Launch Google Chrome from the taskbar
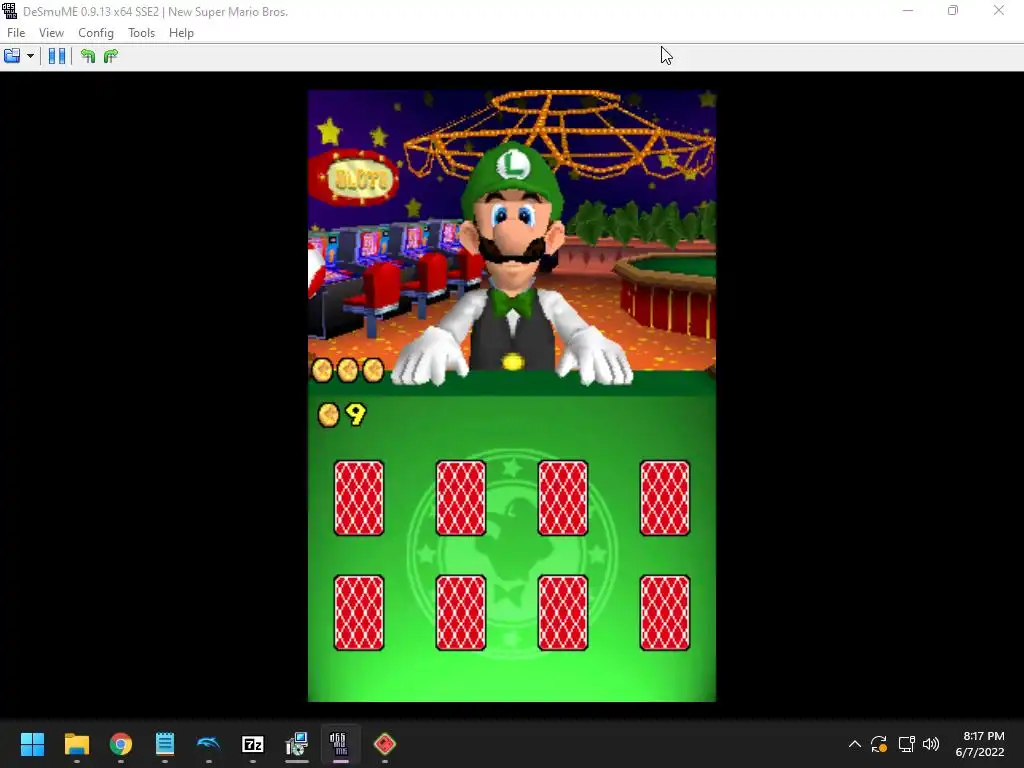 click(121, 744)
